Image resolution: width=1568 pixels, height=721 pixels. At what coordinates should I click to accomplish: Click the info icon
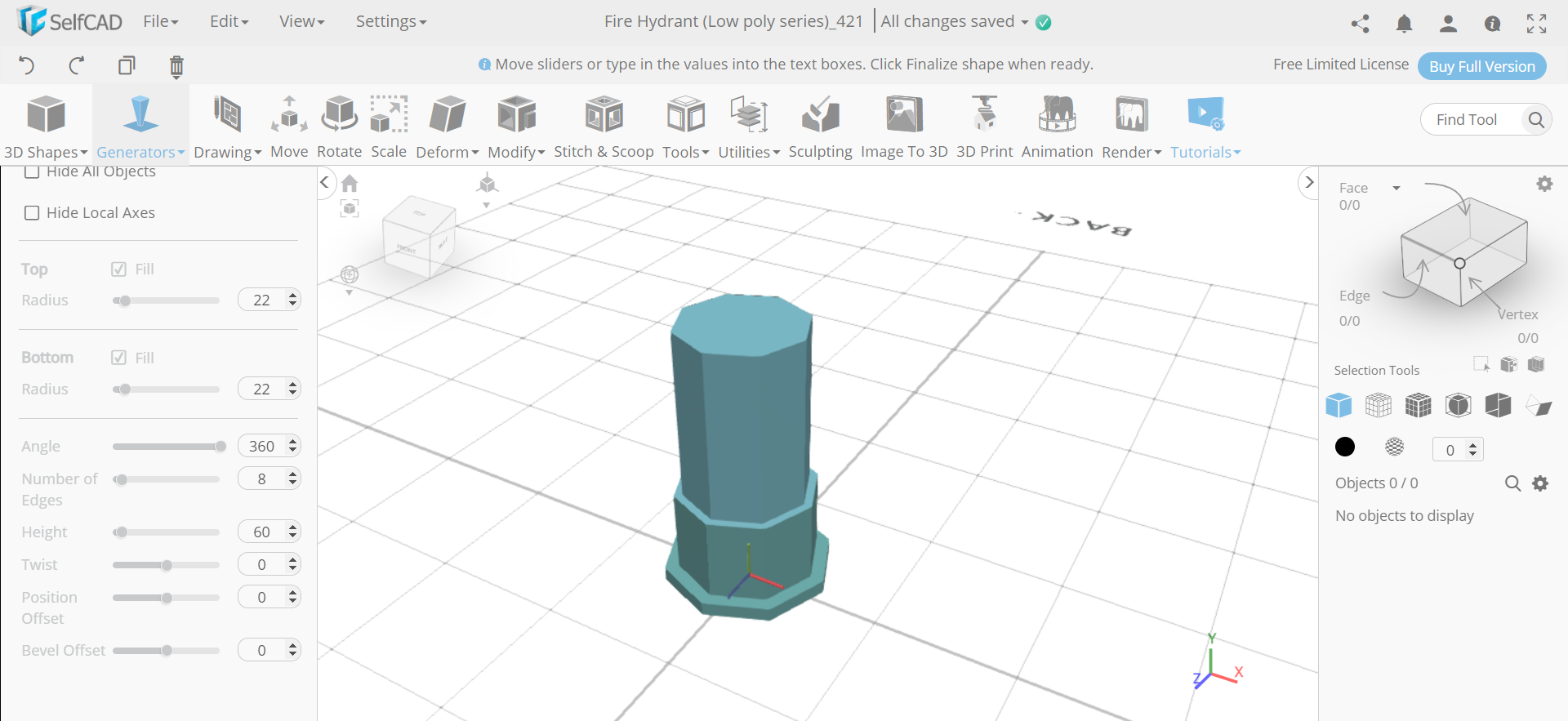click(x=1492, y=24)
